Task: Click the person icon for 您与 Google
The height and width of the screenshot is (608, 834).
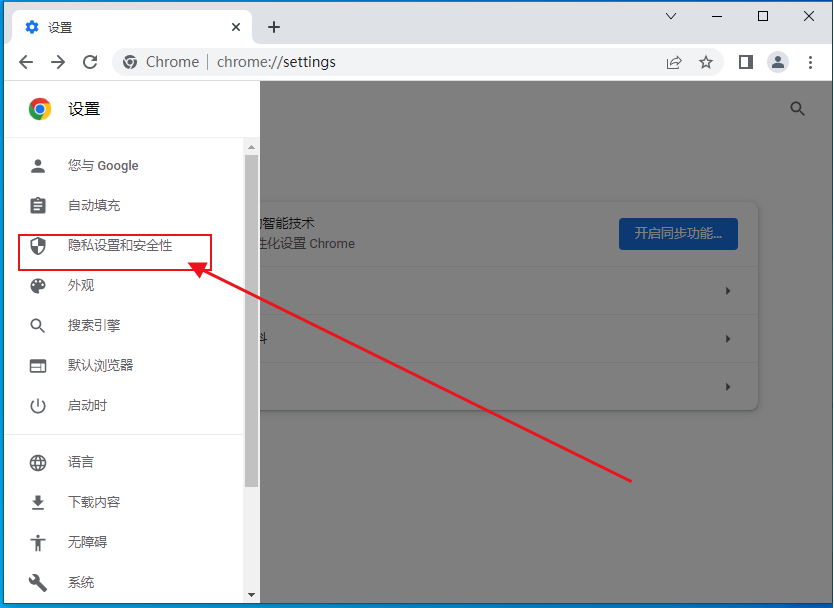Action: click(x=38, y=166)
